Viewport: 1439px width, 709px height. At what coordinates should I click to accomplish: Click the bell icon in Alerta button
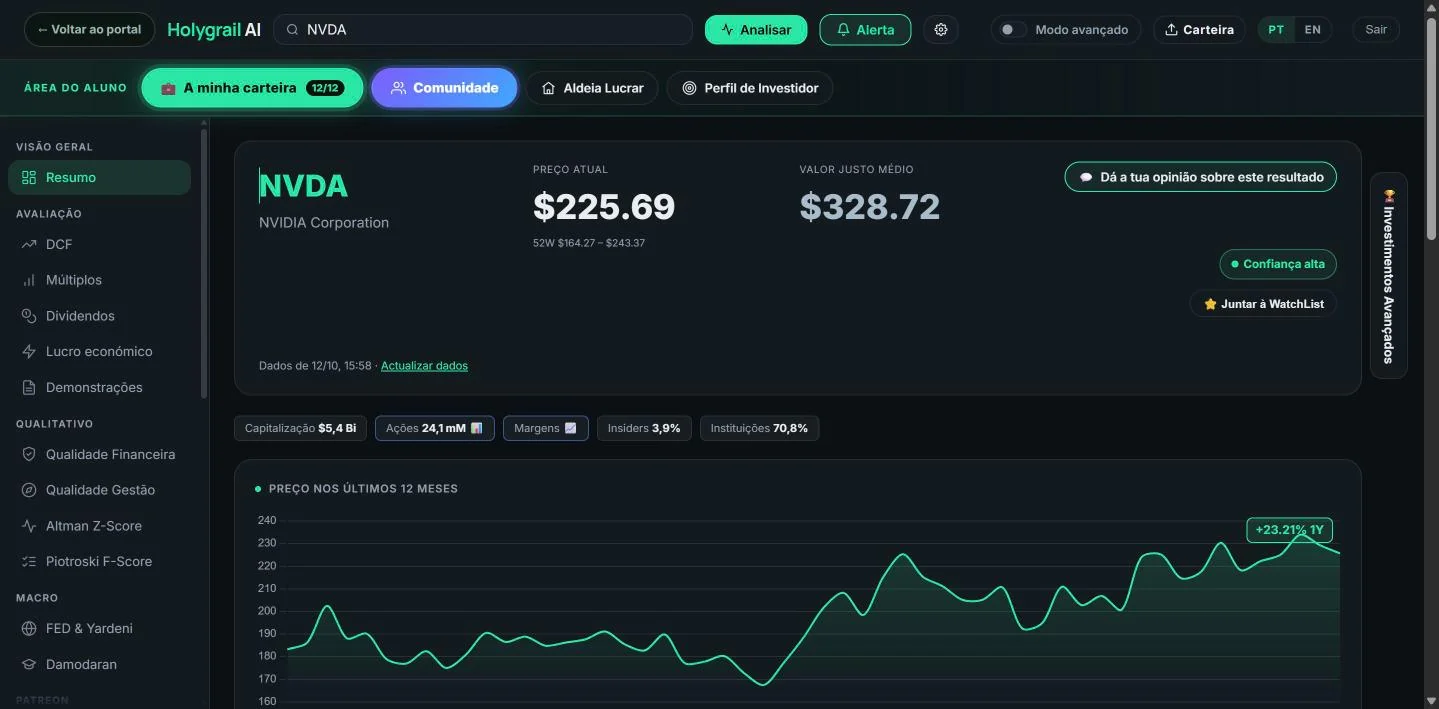[x=843, y=30]
